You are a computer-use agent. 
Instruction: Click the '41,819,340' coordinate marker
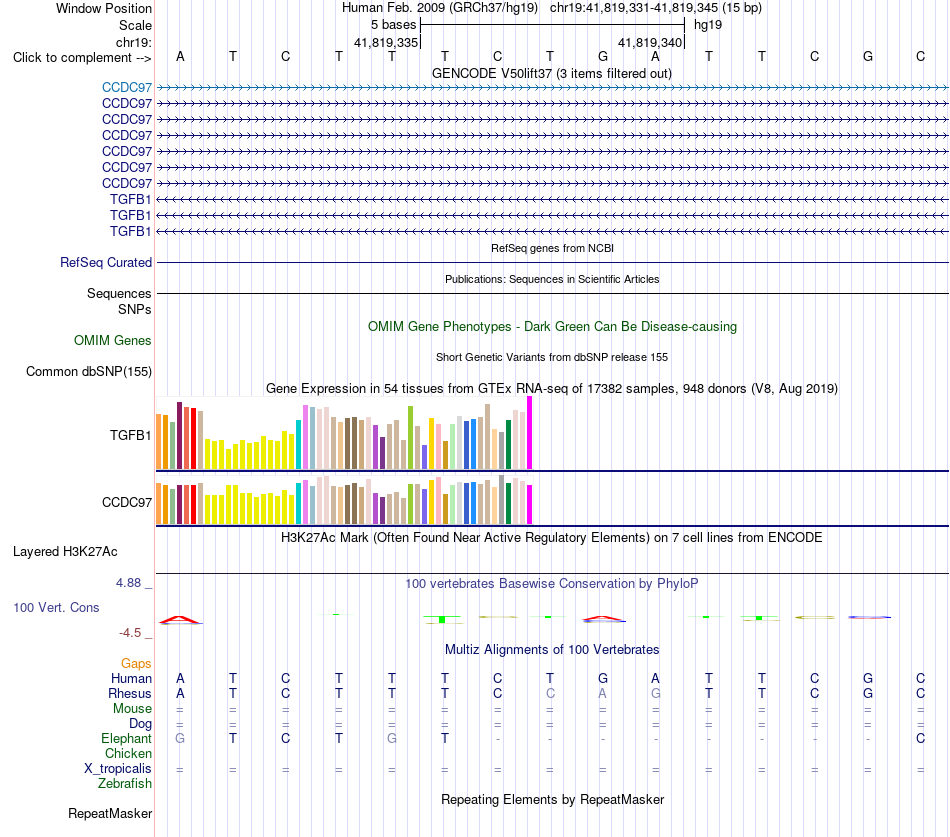(x=650, y=42)
